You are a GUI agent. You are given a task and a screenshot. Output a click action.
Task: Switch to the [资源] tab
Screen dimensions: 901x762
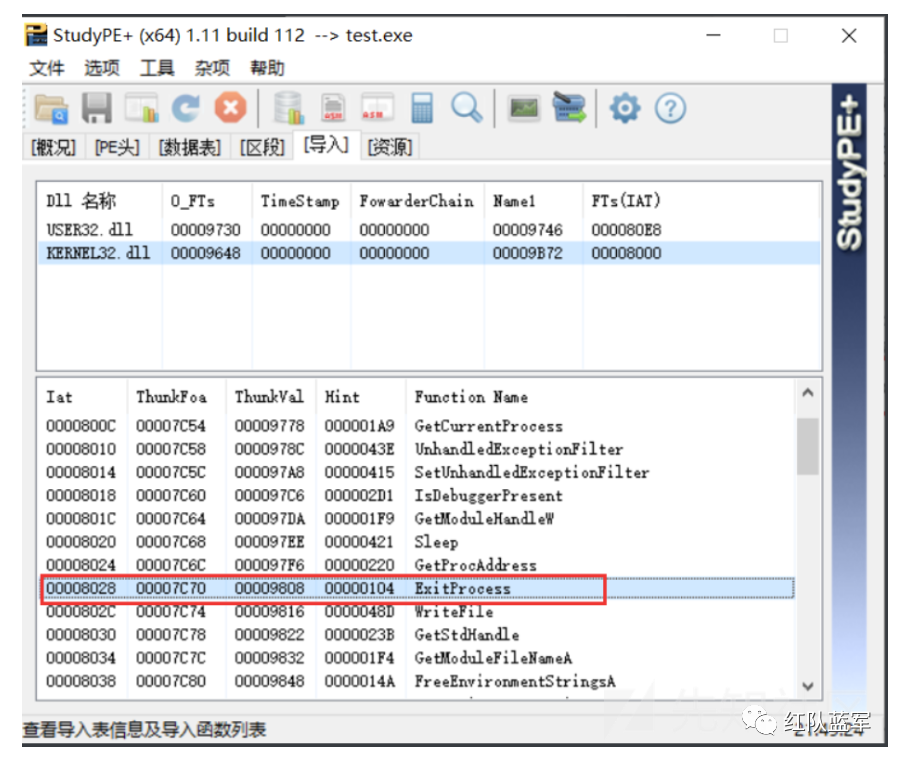click(x=390, y=147)
